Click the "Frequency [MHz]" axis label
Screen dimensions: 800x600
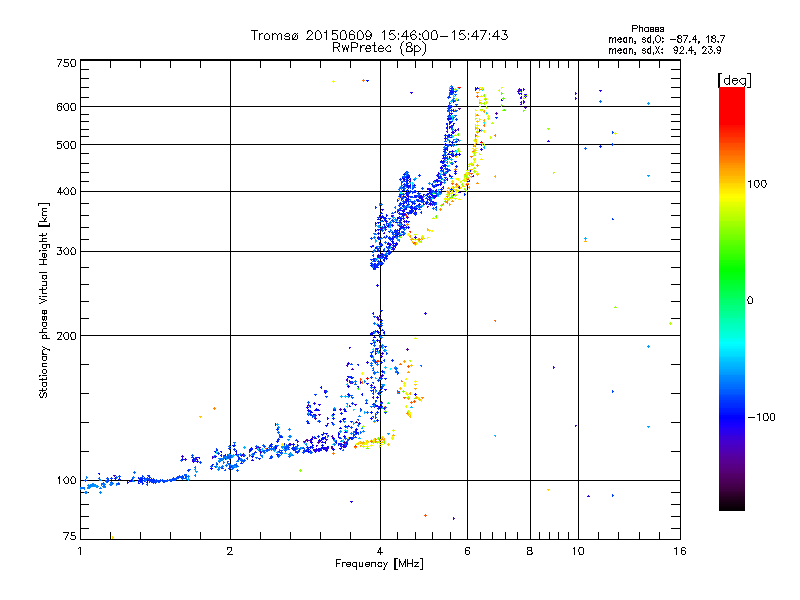[379, 564]
